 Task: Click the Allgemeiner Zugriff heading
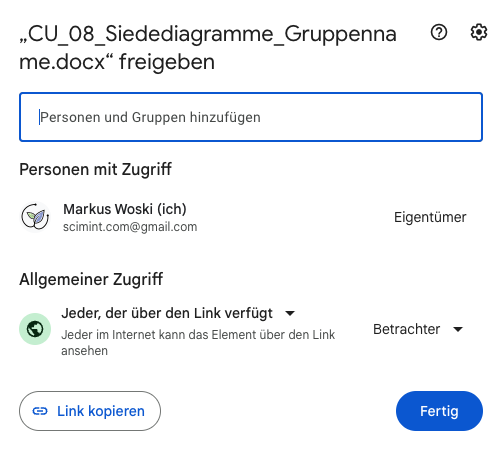click(91, 279)
